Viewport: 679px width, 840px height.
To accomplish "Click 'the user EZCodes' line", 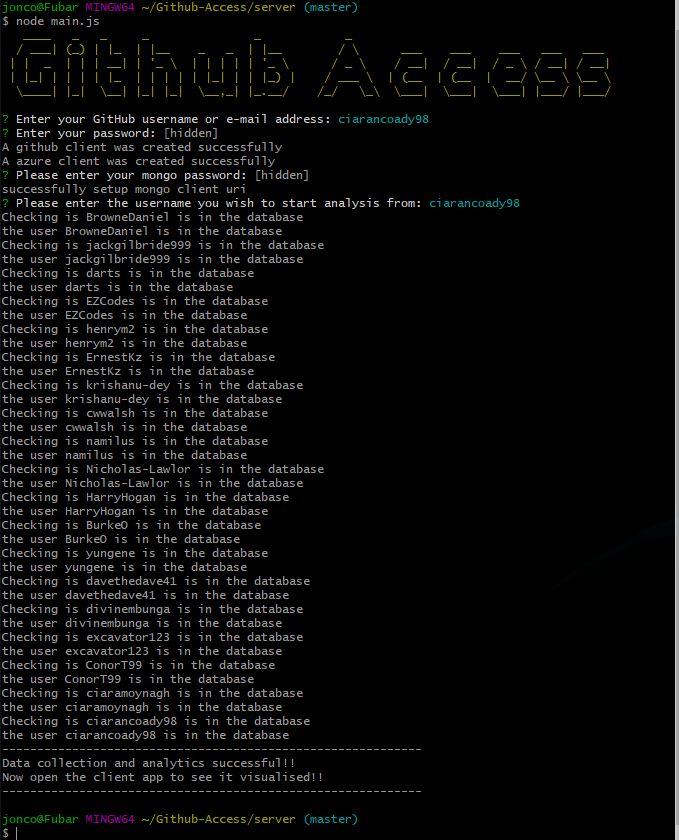I will tap(124, 315).
